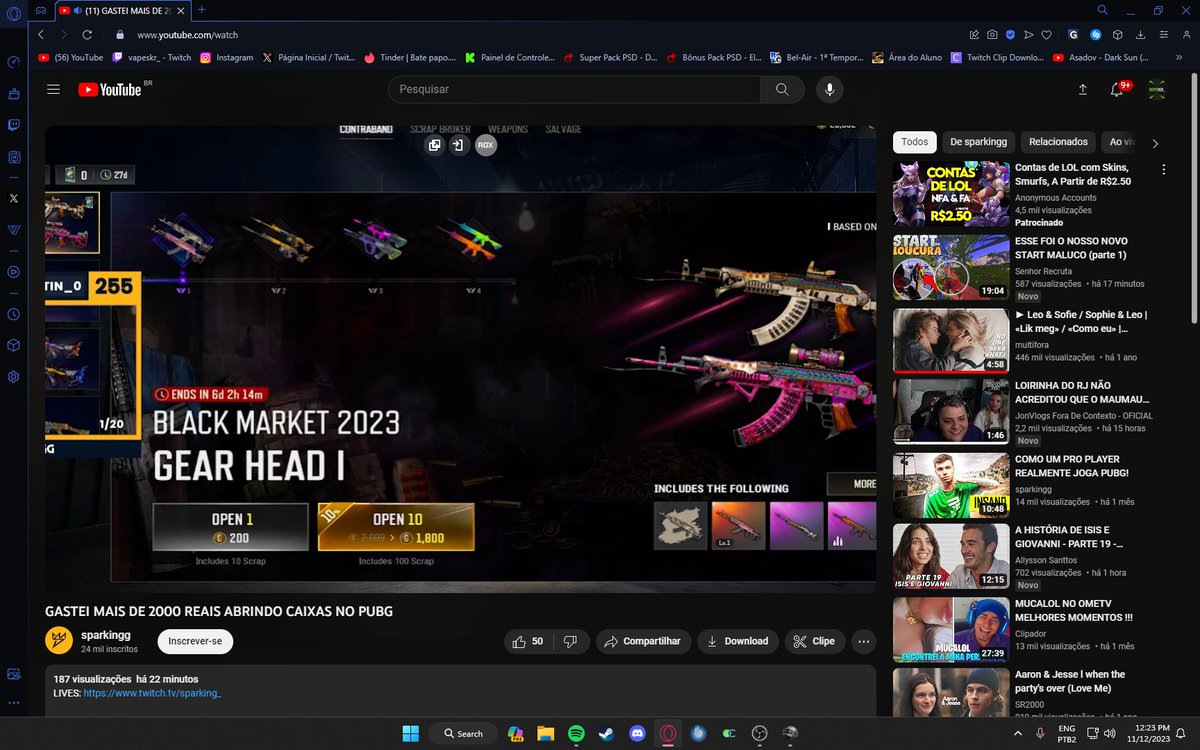Open Steam from the taskbar
1200x750 pixels.
[606, 733]
